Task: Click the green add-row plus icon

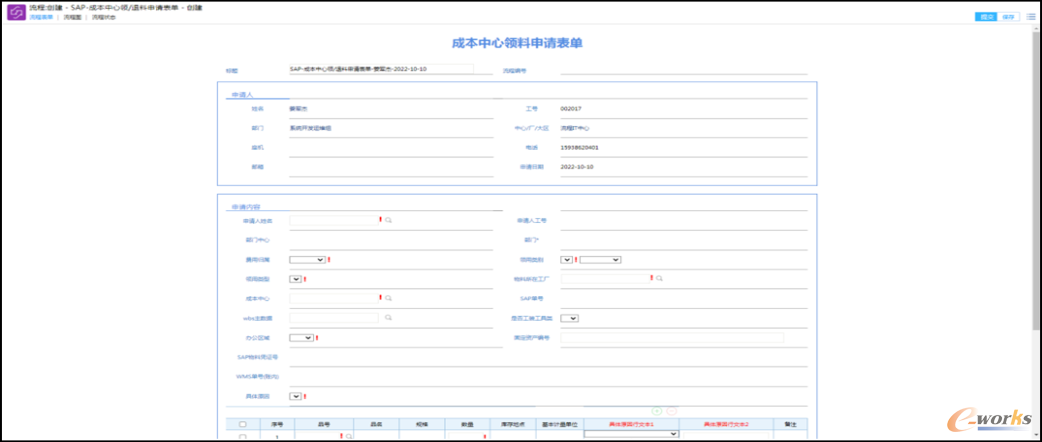Action: tap(657, 411)
